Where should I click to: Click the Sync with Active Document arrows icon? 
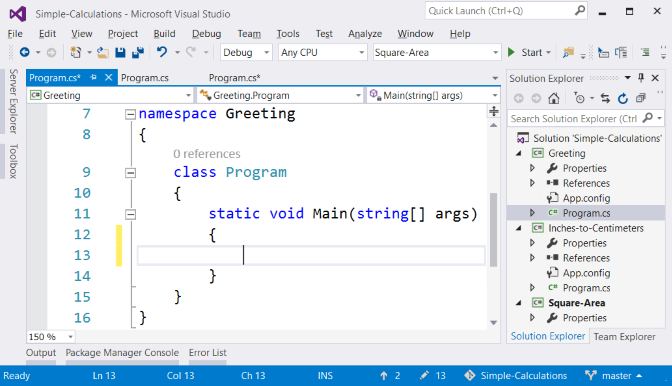(605, 99)
